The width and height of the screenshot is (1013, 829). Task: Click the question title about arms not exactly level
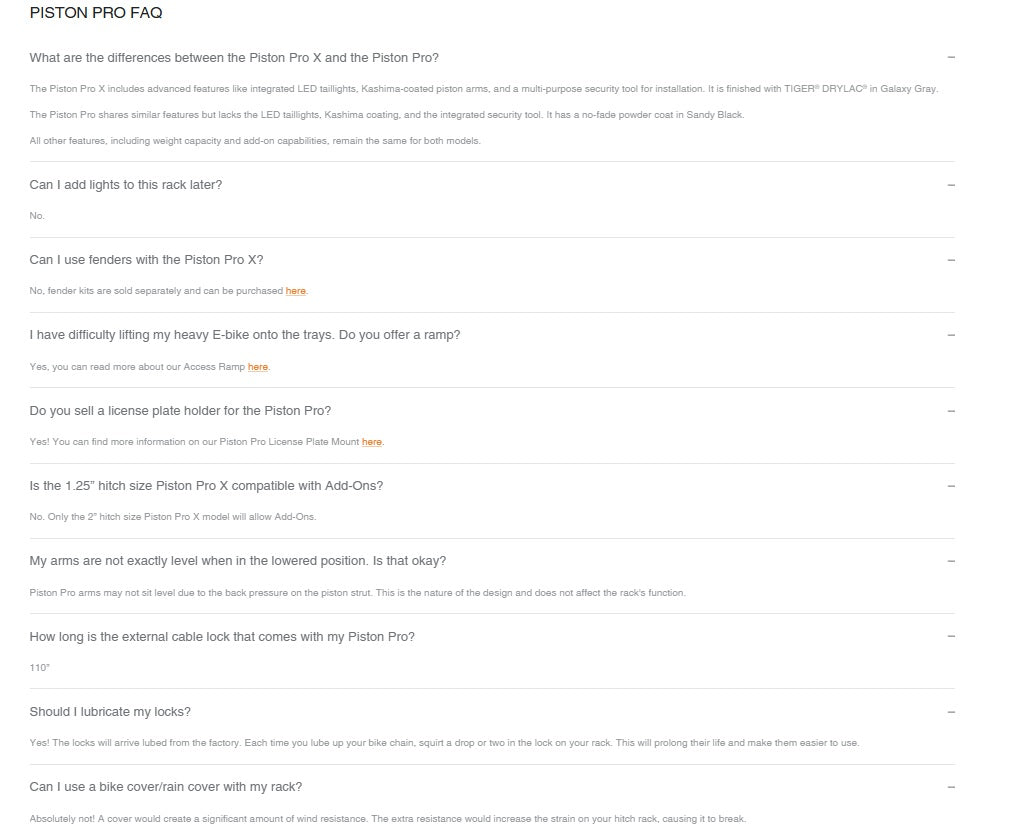(238, 561)
